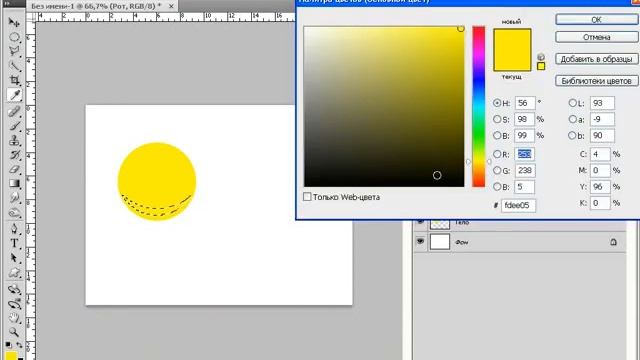Click the lock icon on Фон layer

(613, 242)
